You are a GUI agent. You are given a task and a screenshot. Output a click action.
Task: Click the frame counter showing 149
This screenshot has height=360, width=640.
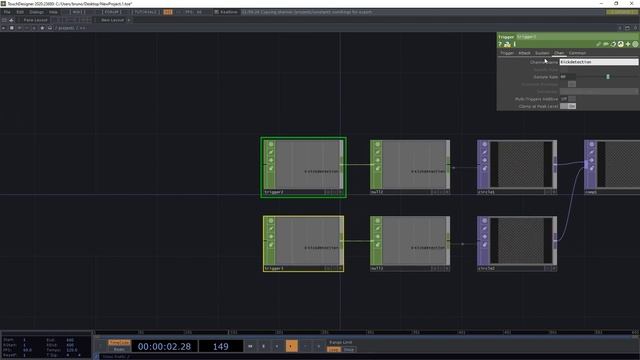point(221,347)
